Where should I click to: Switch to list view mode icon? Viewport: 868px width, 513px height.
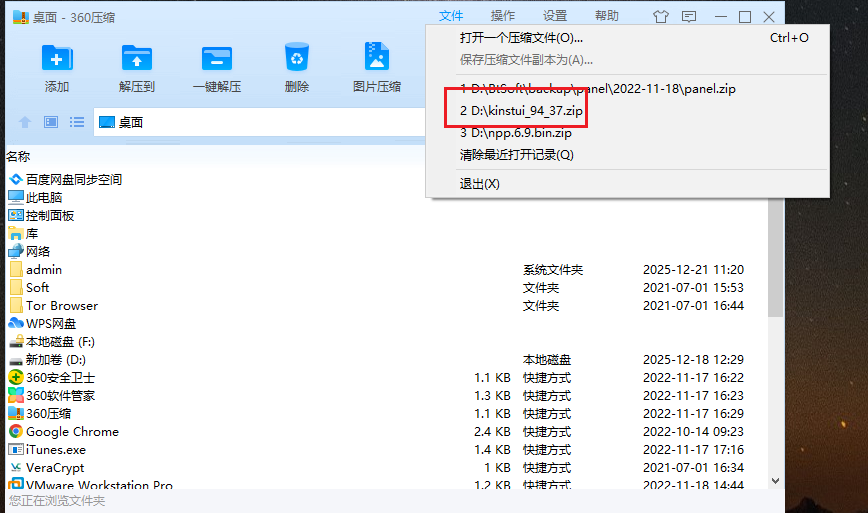pos(76,122)
